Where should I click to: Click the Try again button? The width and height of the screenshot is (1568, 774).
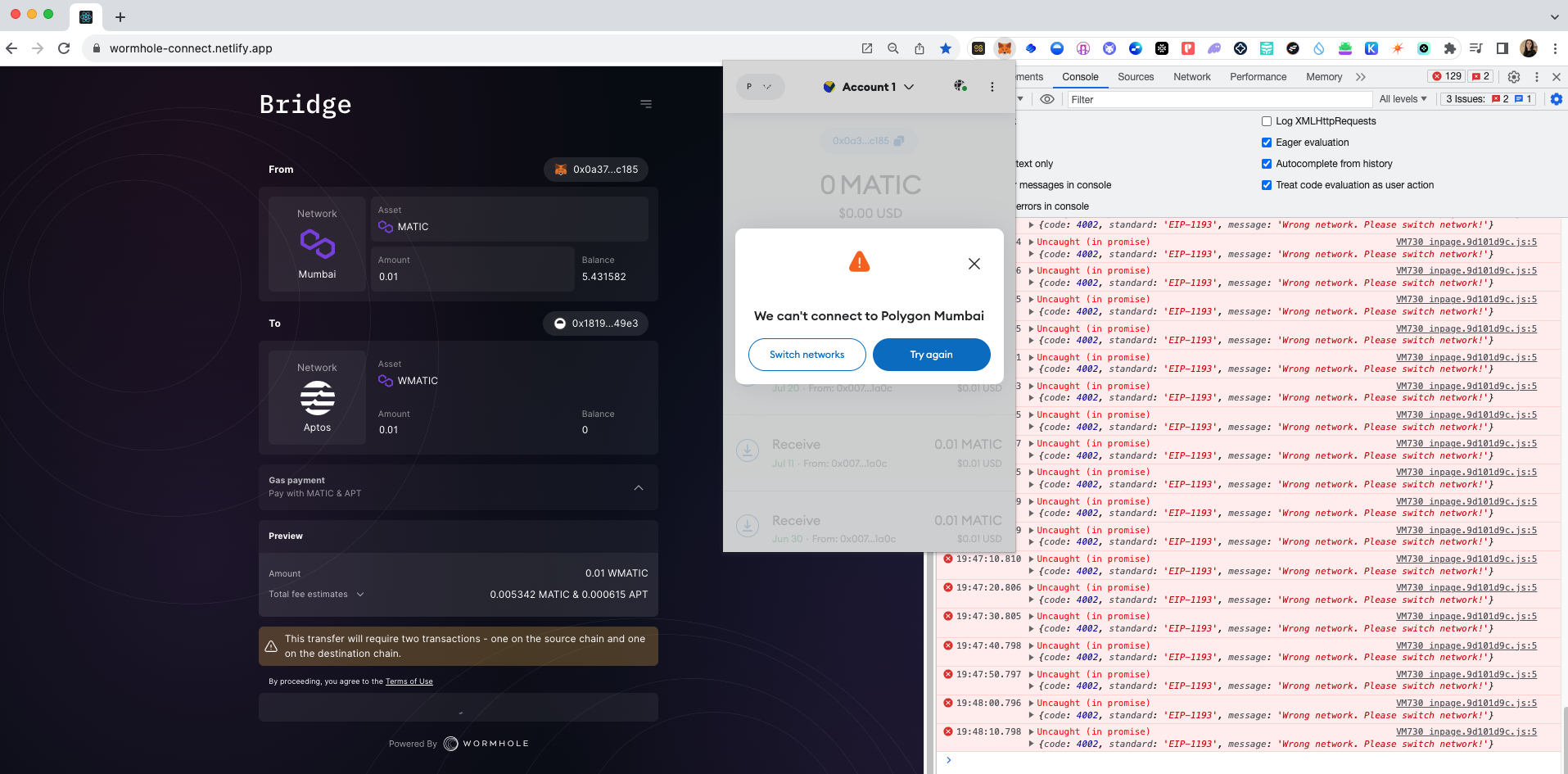click(931, 355)
